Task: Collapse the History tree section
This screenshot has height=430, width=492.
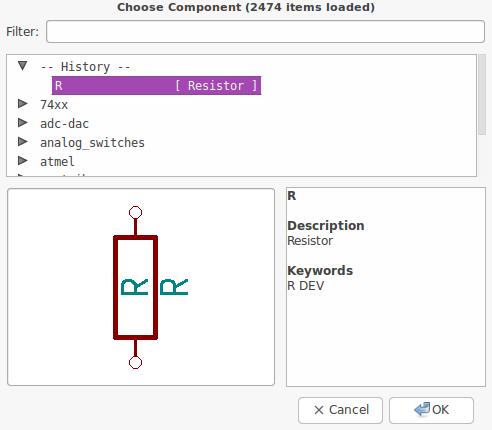Action: tap(22, 66)
